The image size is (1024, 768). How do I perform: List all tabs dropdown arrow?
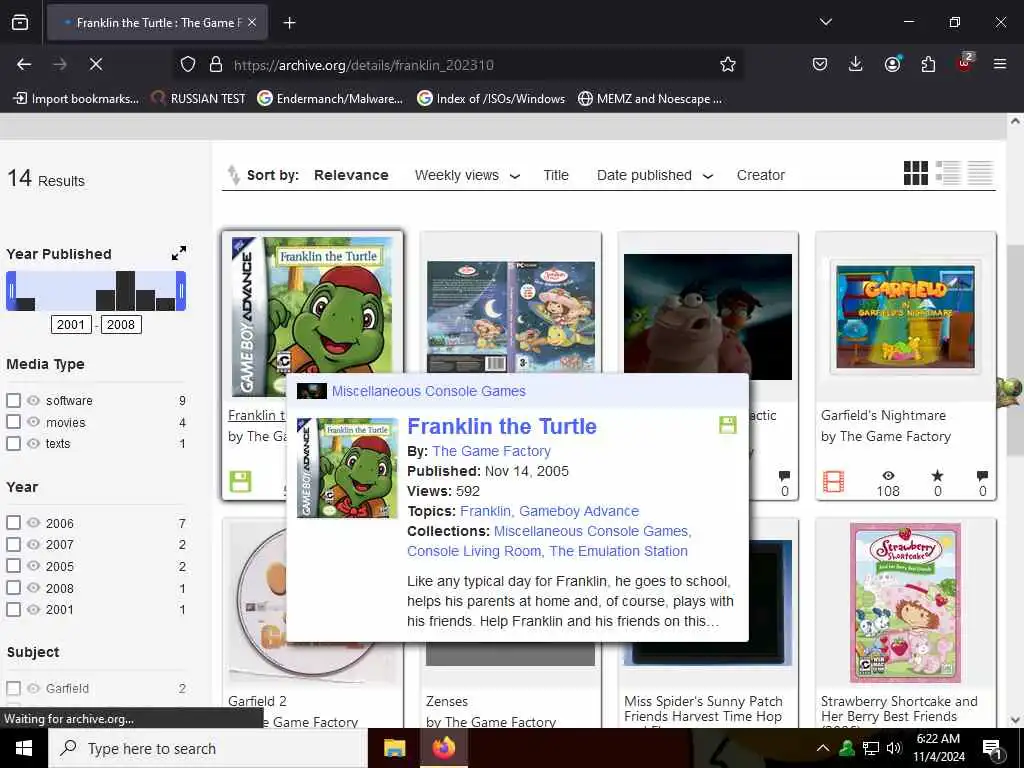click(x=825, y=22)
